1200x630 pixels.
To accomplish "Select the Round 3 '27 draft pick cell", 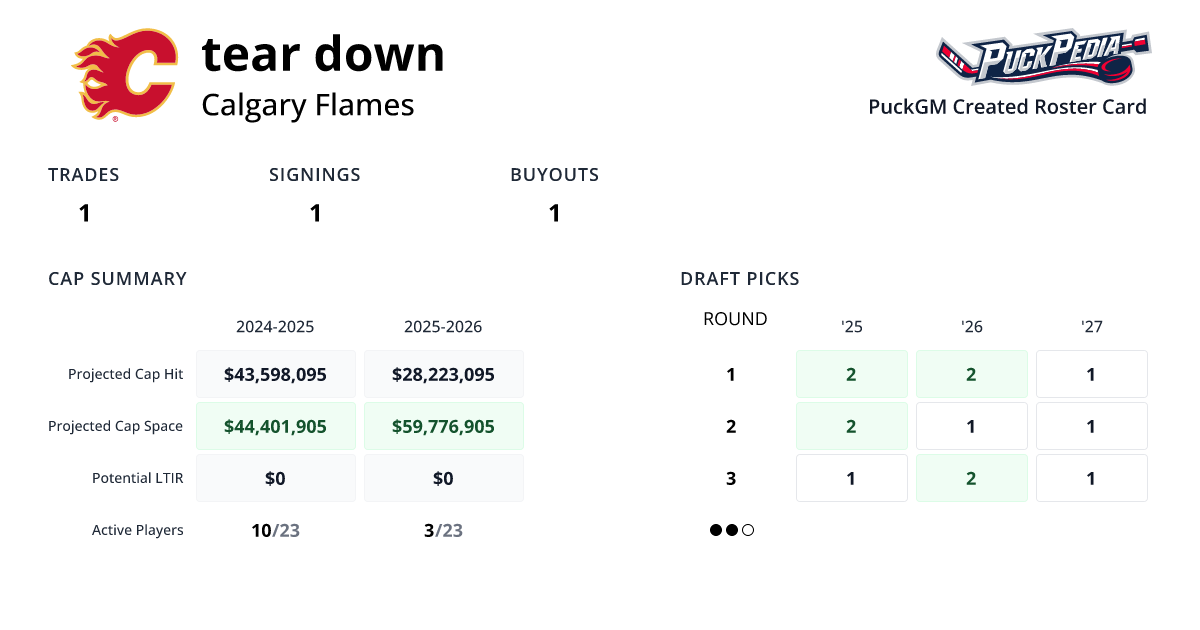I will point(1091,478).
